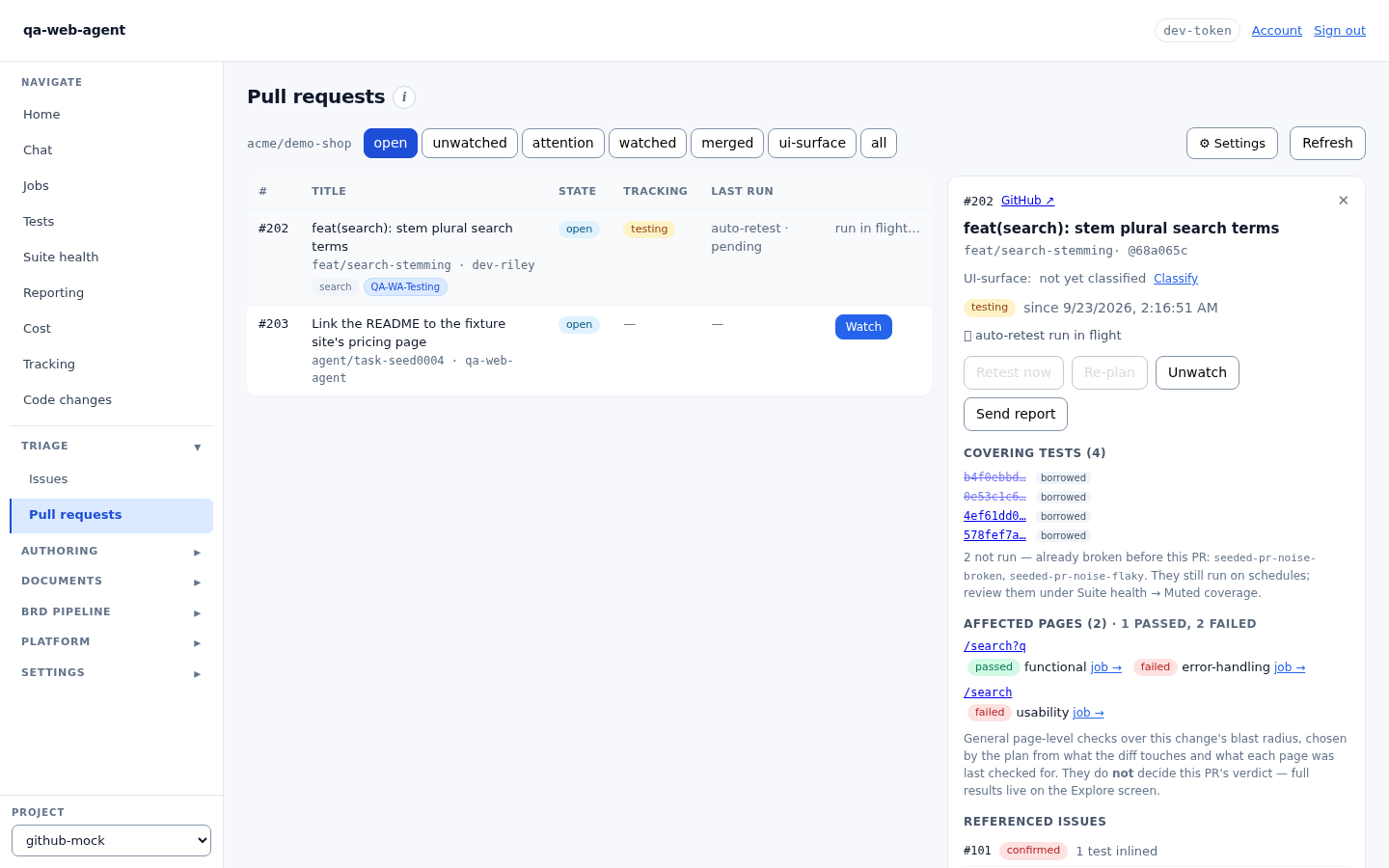Show merged pull requests

pos(727,143)
